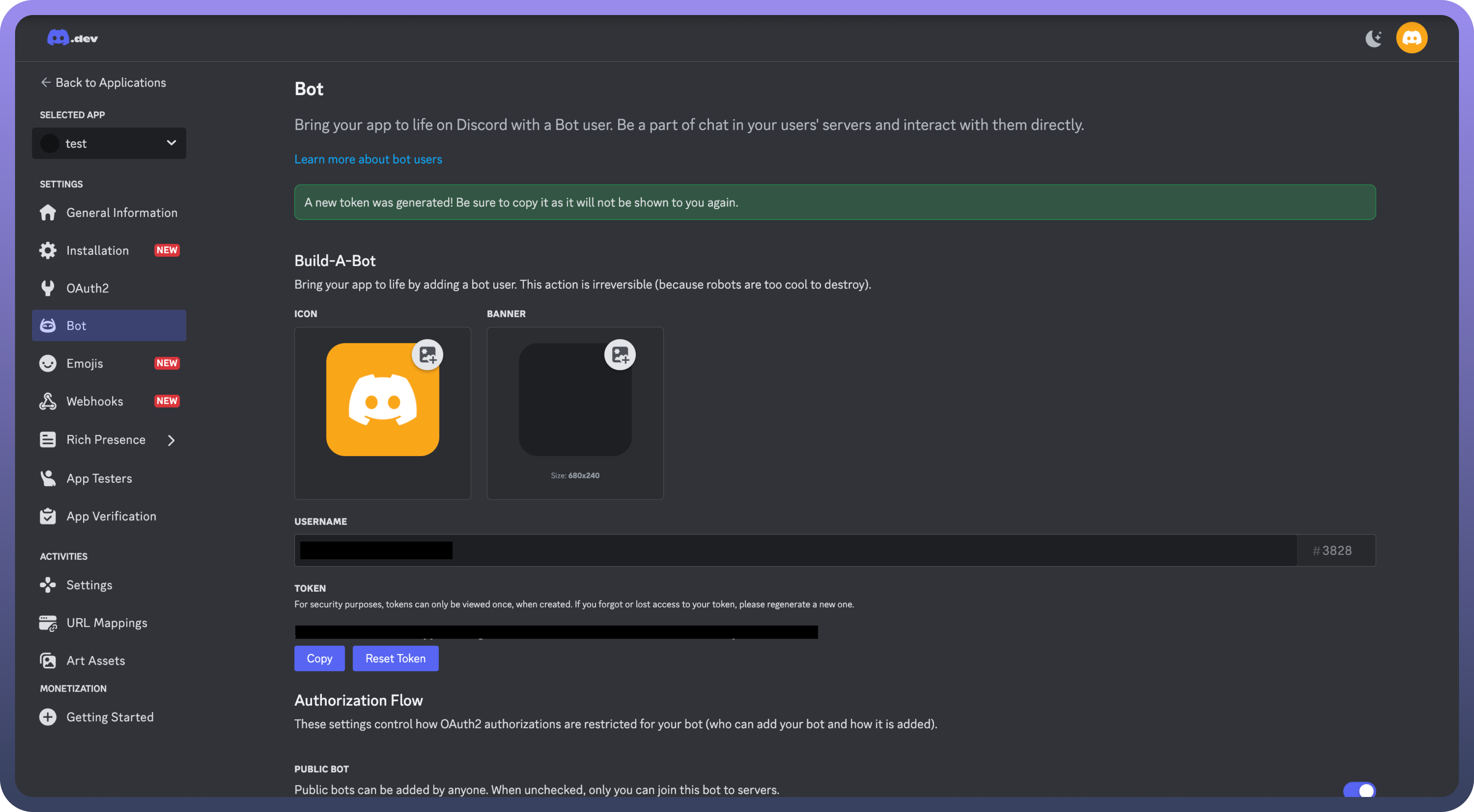Click the OAuth2 wrench icon
This screenshot has width=1474, height=812.
tap(48, 288)
